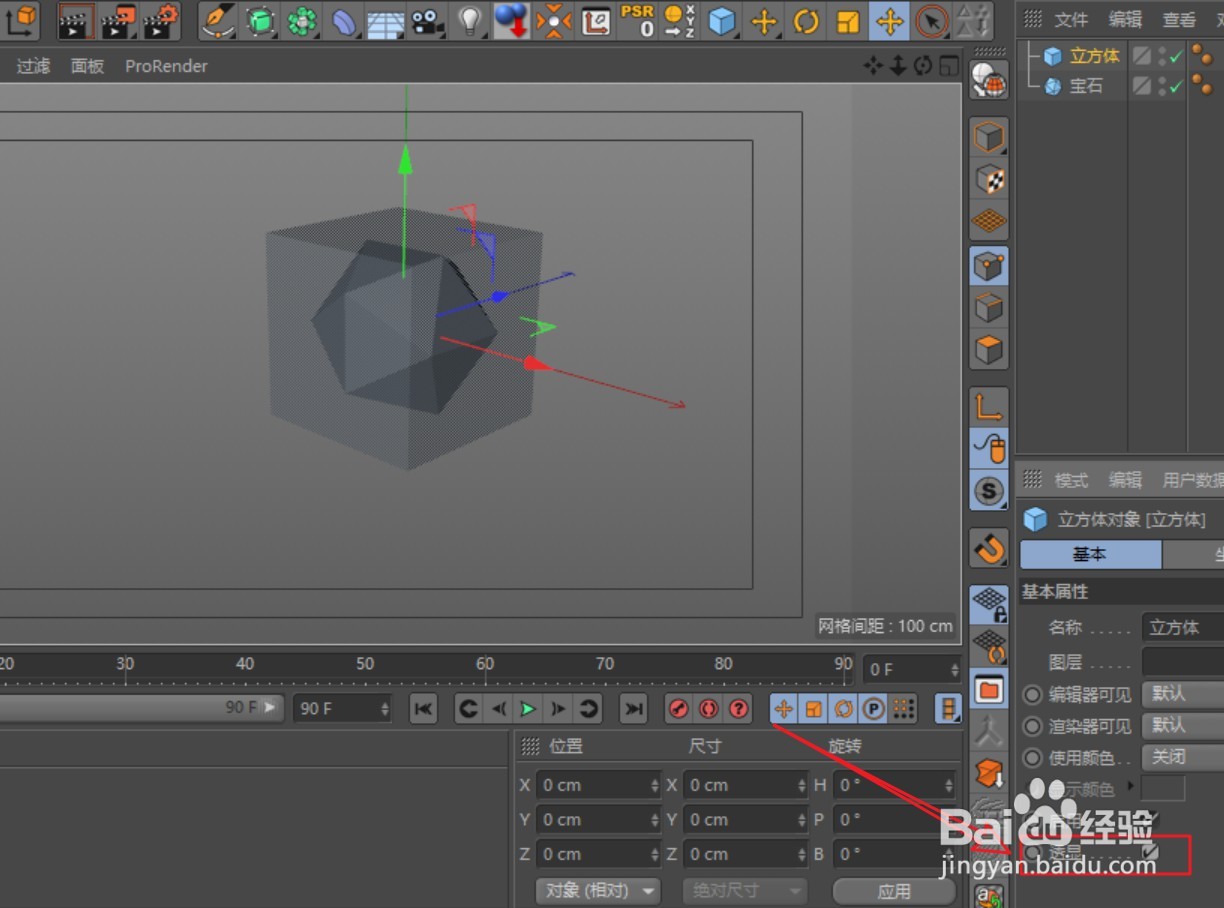Image resolution: width=1224 pixels, height=908 pixels.
Task: Click the 应用 apply button
Action: pos(894,890)
